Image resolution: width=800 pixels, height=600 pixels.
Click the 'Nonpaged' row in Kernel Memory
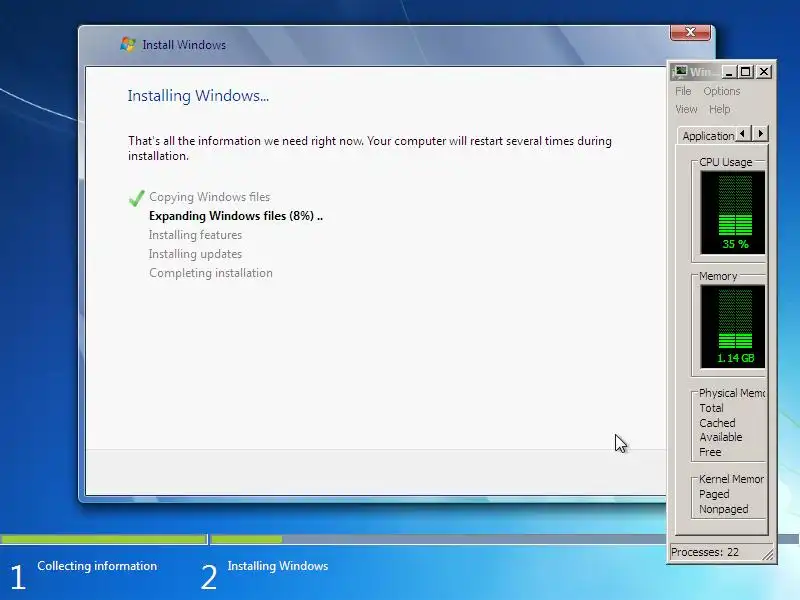[x=723, y=509]
